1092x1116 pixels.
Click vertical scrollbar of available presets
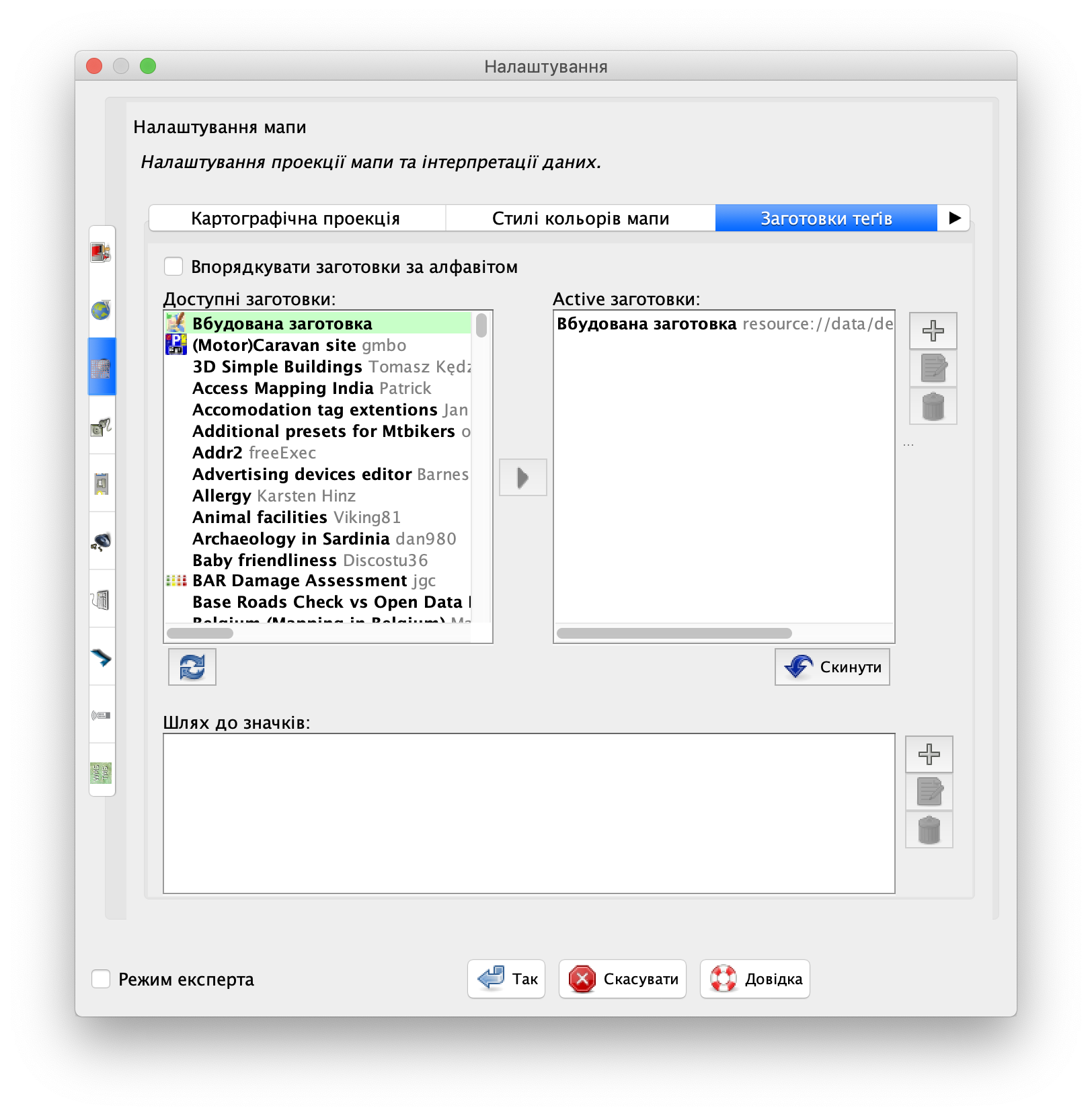pyautogui.click(x=481, y=325)
